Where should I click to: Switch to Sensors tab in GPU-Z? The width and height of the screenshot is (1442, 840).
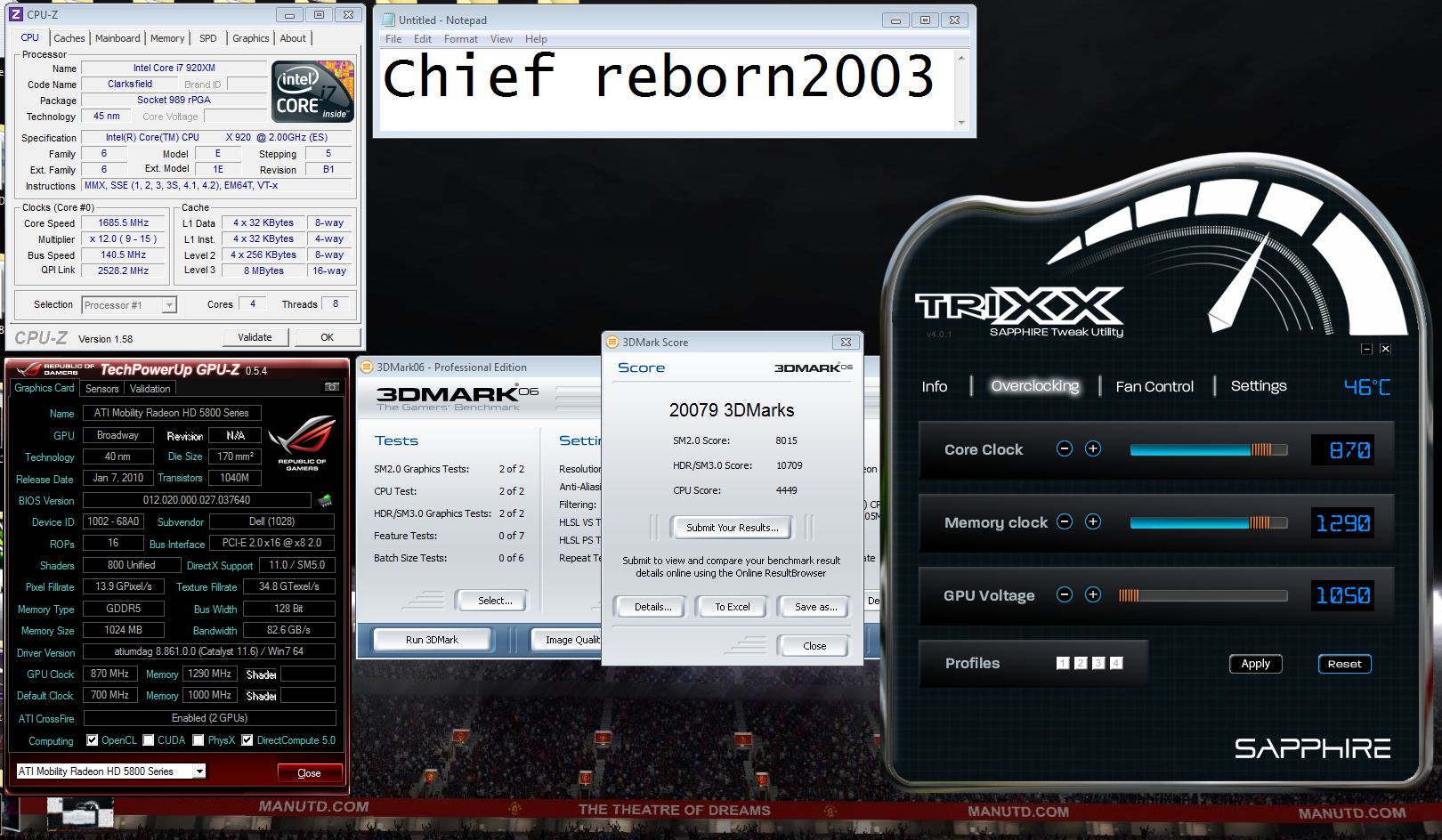[x=101, y=389]
